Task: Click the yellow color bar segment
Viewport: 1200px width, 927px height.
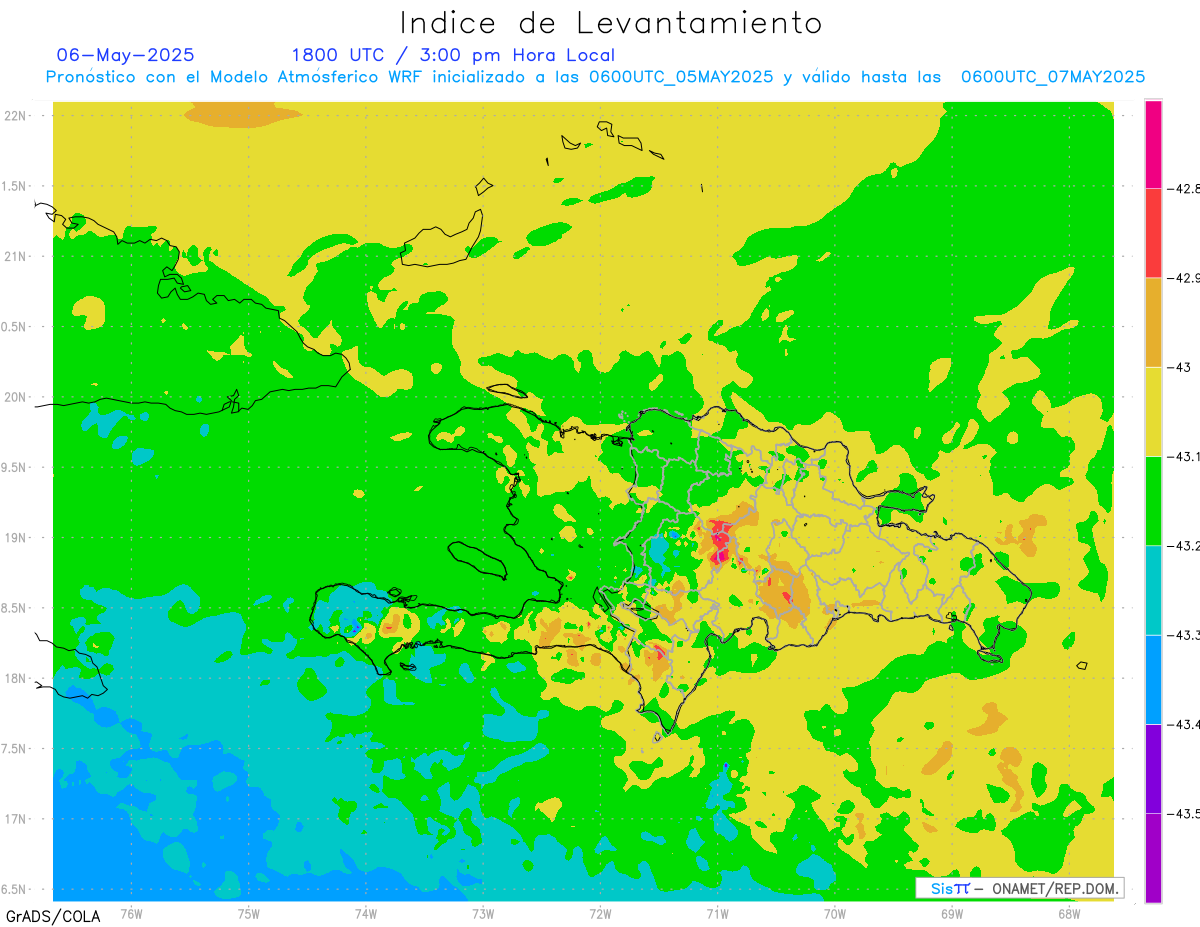Action: [x=1153, y=411]
